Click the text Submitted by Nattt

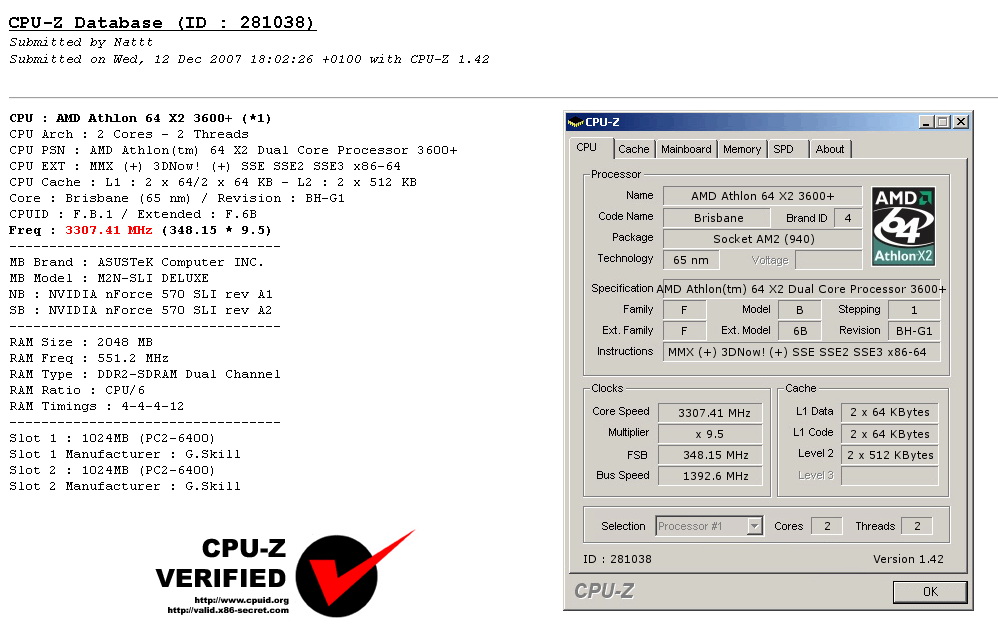(81, 42)
